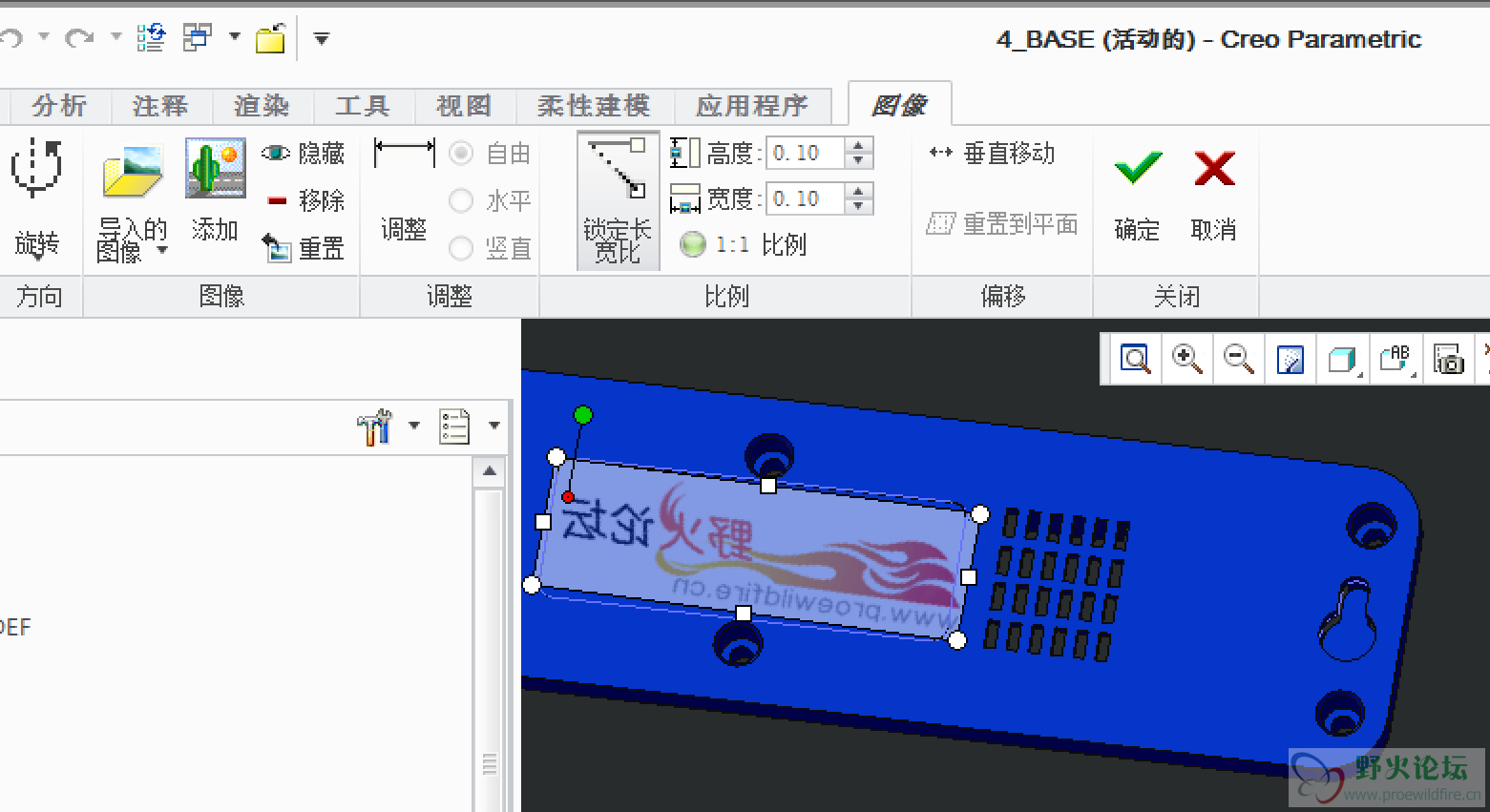Click the 旋转 rotate tool

point(37,200)
